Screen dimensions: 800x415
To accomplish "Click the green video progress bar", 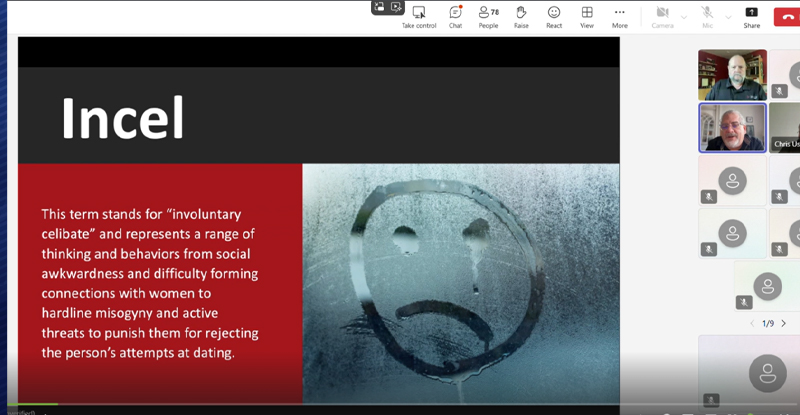I will (x=33, y=404).
